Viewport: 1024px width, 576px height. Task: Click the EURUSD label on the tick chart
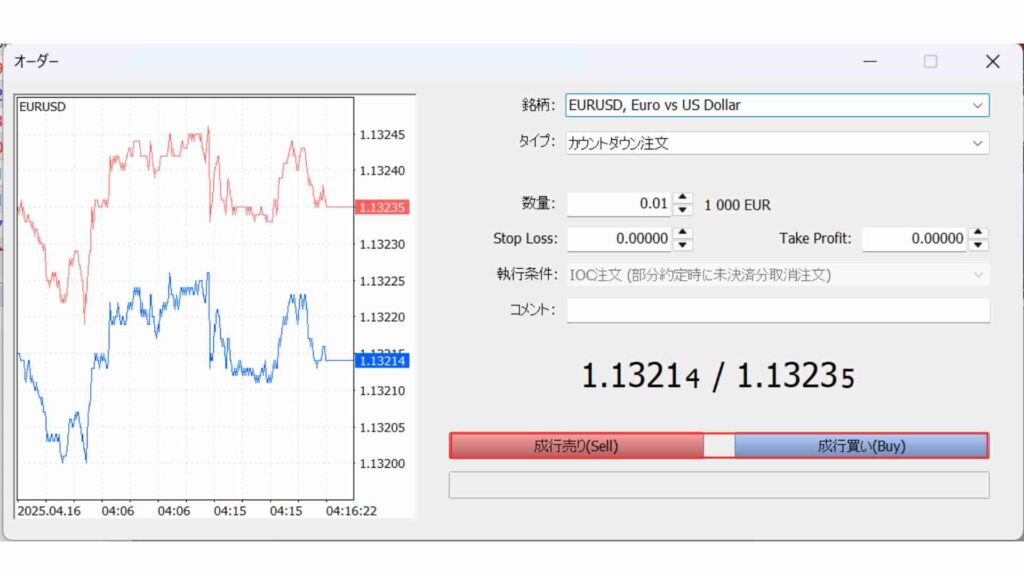pyautogui.click(x=42, y=106)
